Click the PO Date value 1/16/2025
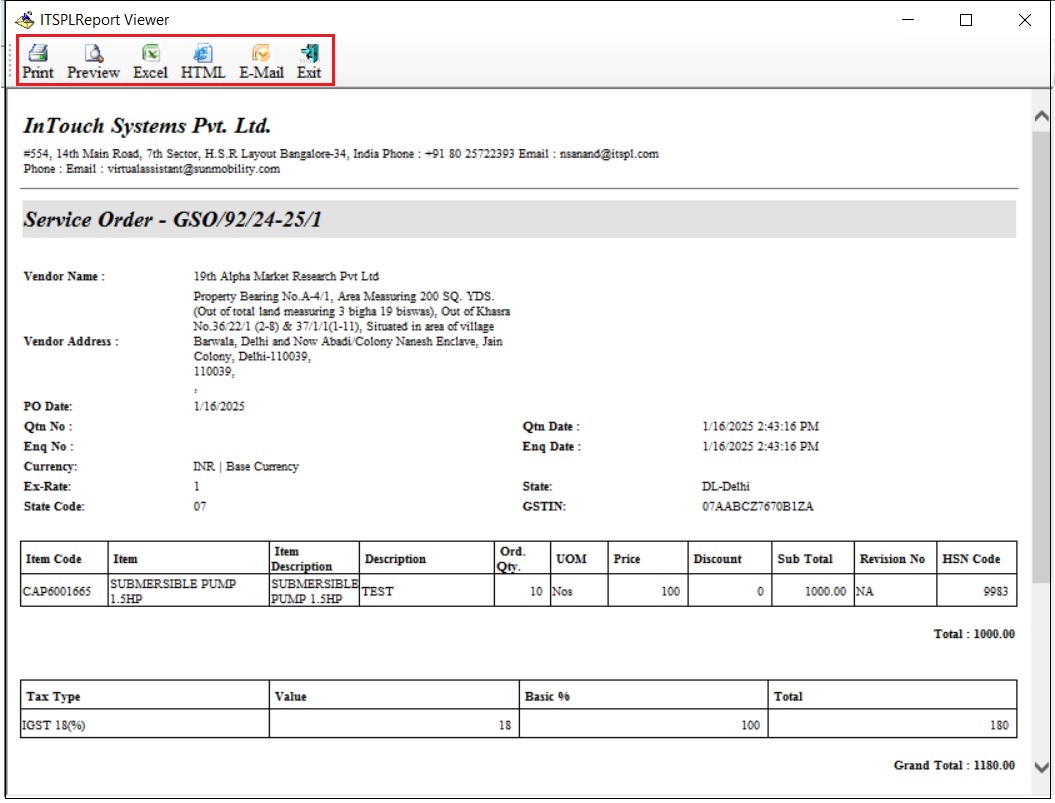The image size is (1055, 803). click(x=219, y=407)
